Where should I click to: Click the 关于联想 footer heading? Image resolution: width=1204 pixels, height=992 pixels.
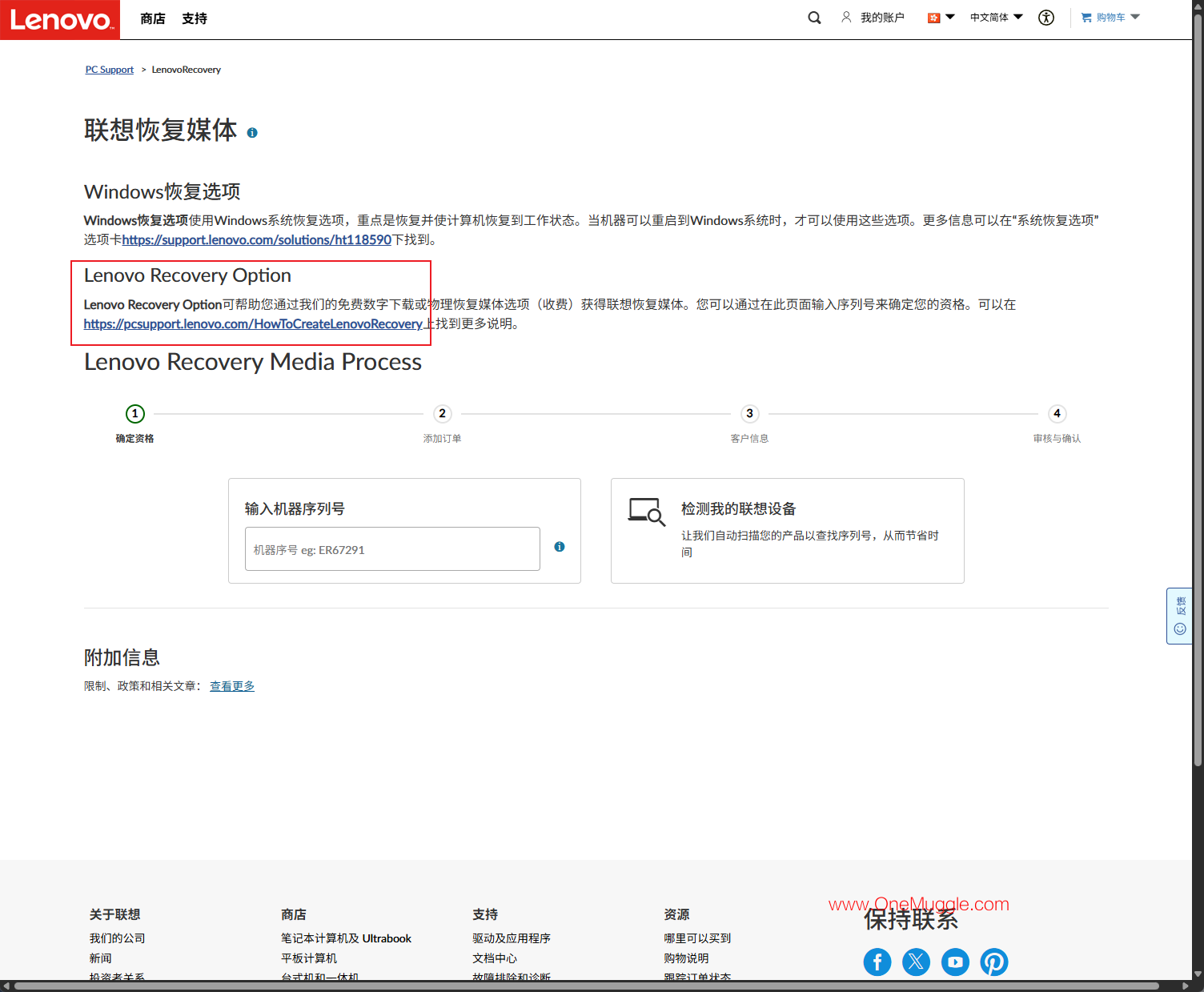[x=115, y=914]
